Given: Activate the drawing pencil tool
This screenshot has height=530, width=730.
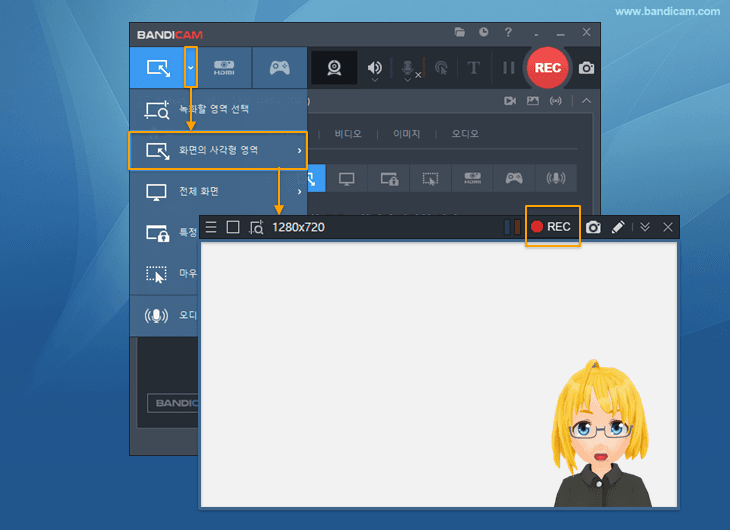Looking at the screenshot, I should pos(618,227).
